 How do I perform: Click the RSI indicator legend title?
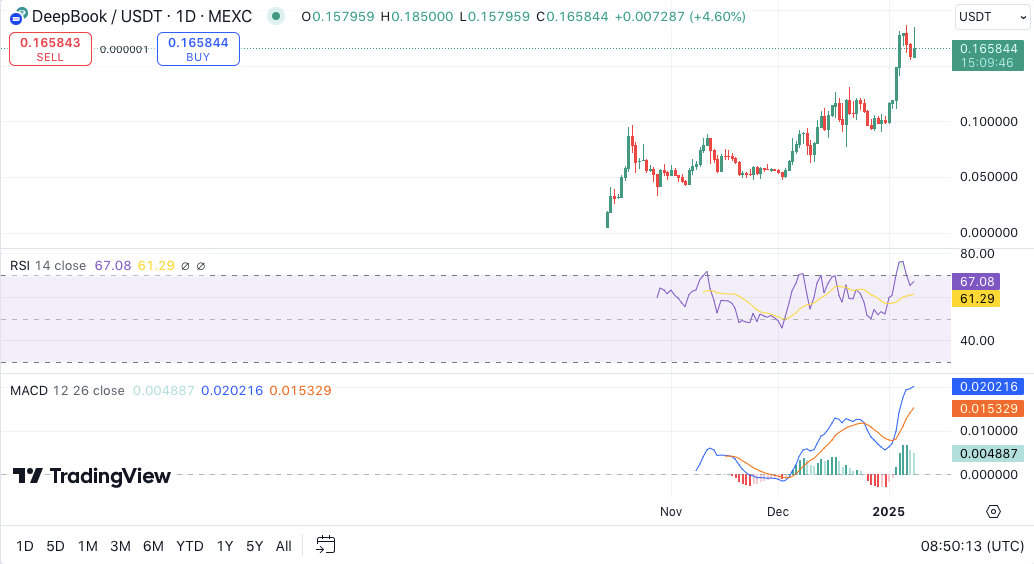pos(20,266)
